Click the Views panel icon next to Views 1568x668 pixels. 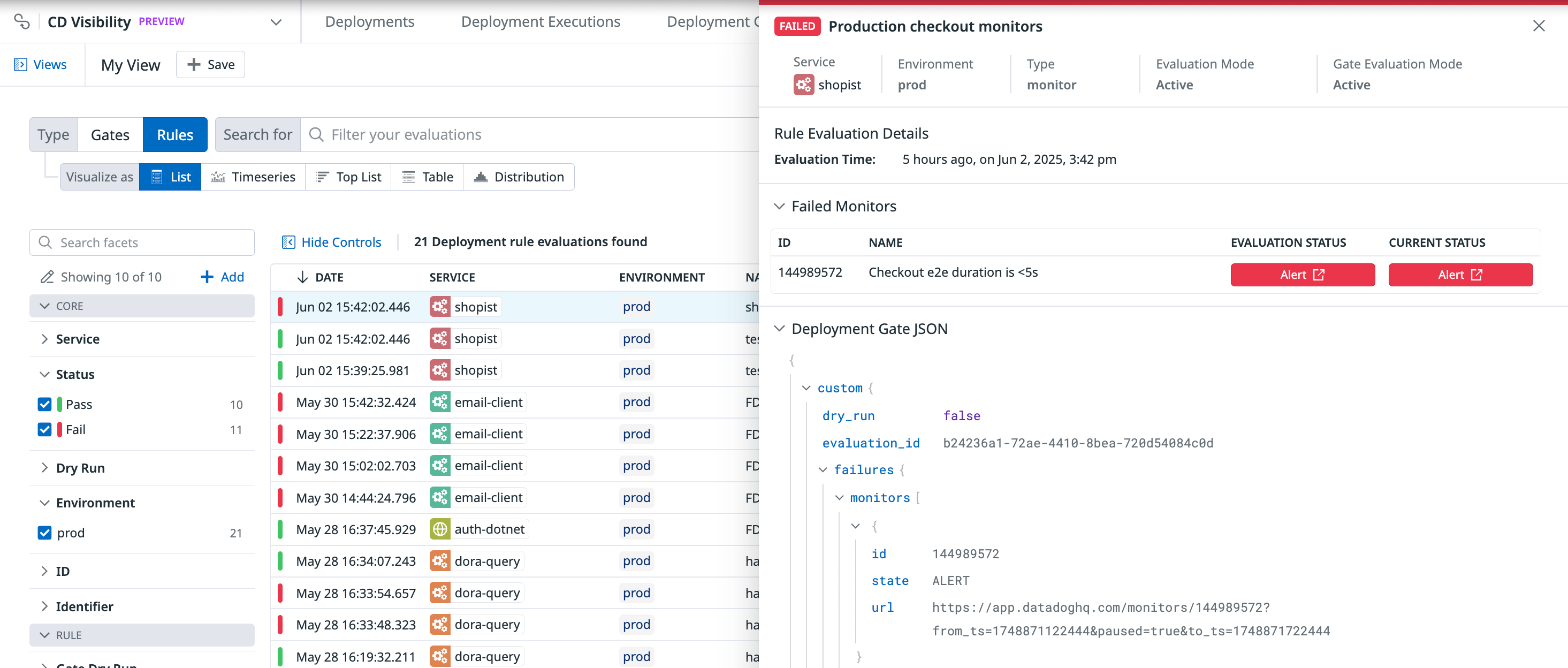tap(21, 64)
